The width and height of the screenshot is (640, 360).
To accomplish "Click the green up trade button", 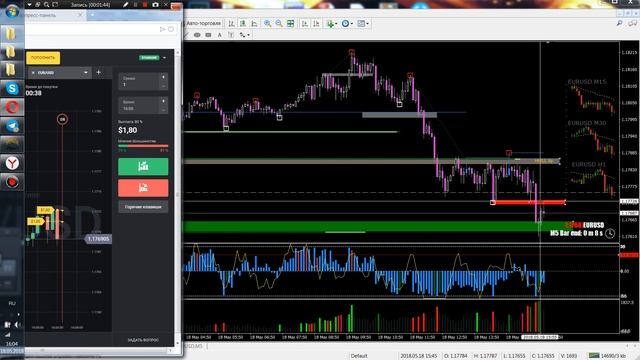I will 143,167.
